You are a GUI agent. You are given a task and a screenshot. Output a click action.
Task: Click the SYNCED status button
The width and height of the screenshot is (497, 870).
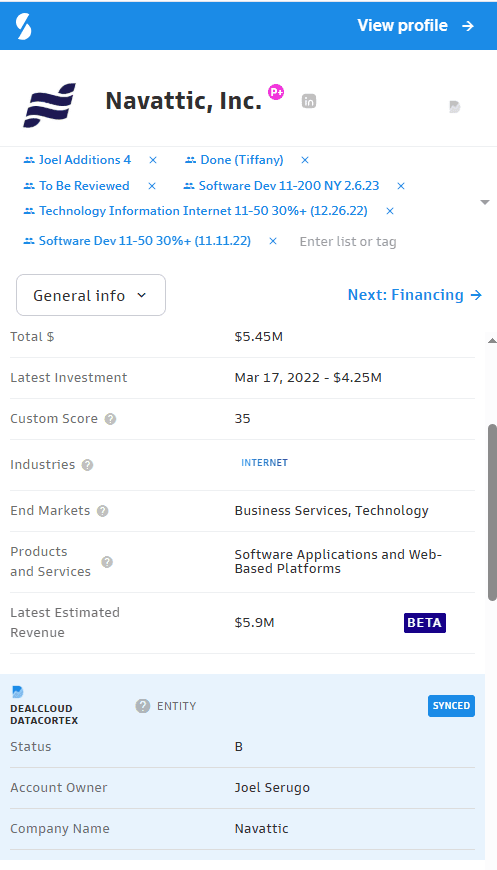(x=452, y=706)
